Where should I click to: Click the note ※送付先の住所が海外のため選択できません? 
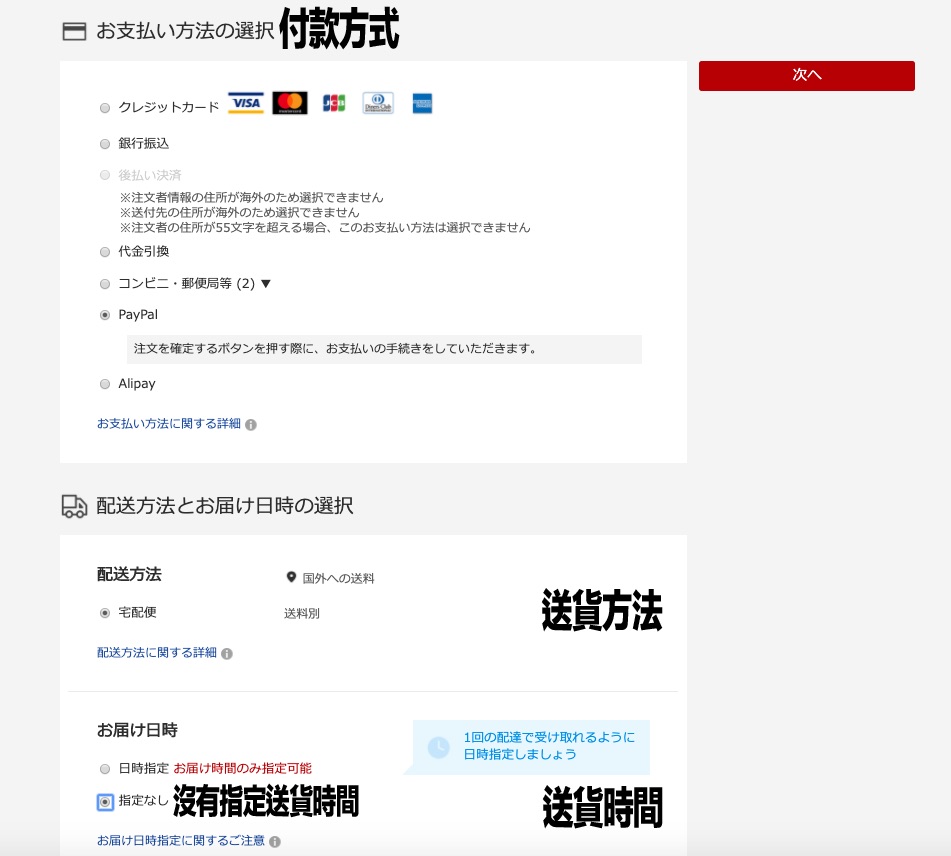coord(240,212)
